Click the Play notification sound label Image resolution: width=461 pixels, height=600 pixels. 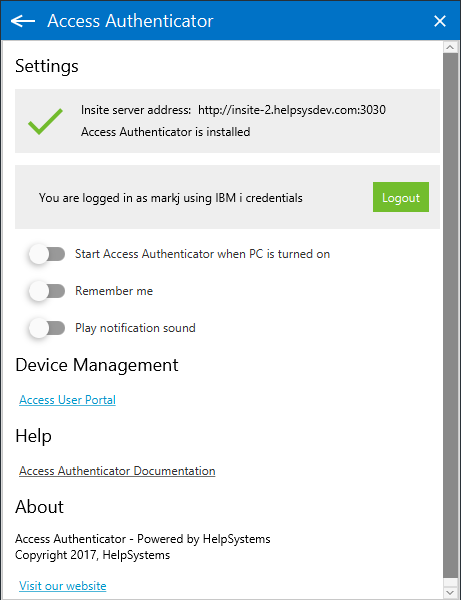135,328
